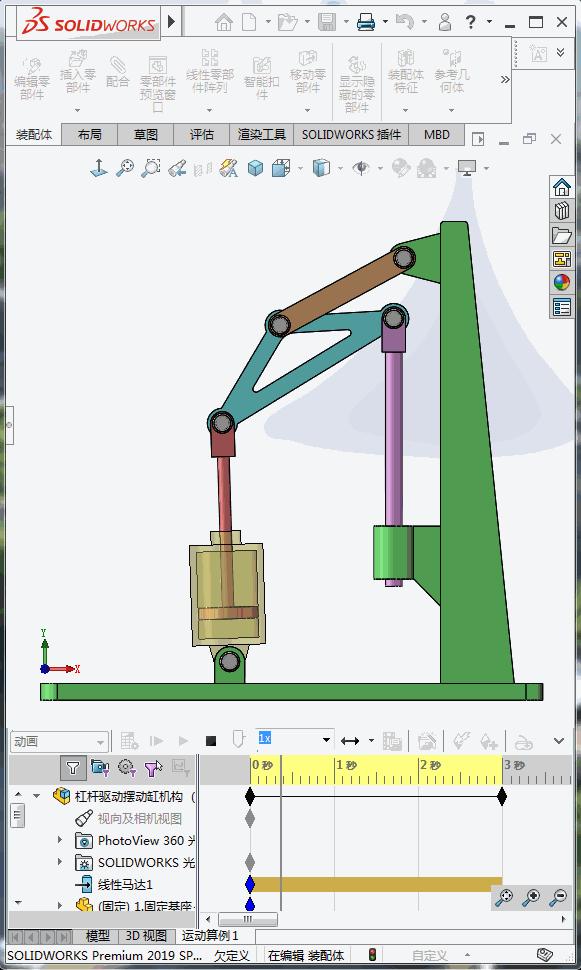
Task: Open the Appearances color ball panel icon
Action: click(561, 283)
